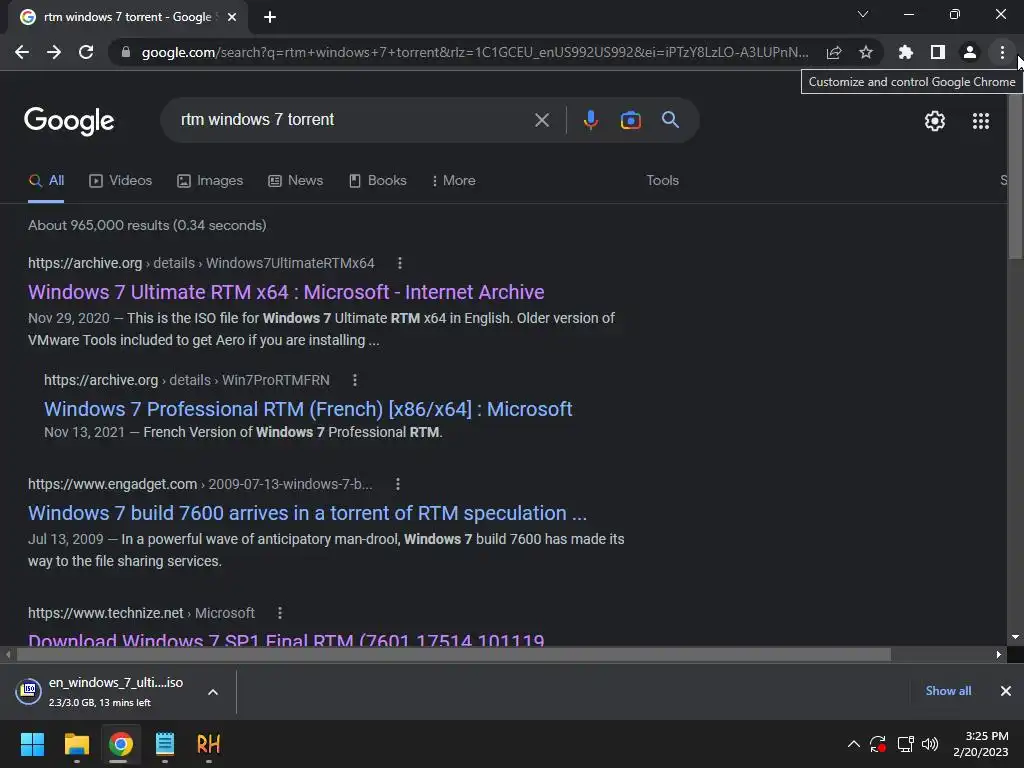This screenshot has height=768, width=1024.
Task: Open more options for the Win7ProRTMFRN result
Action: (355, 380)
